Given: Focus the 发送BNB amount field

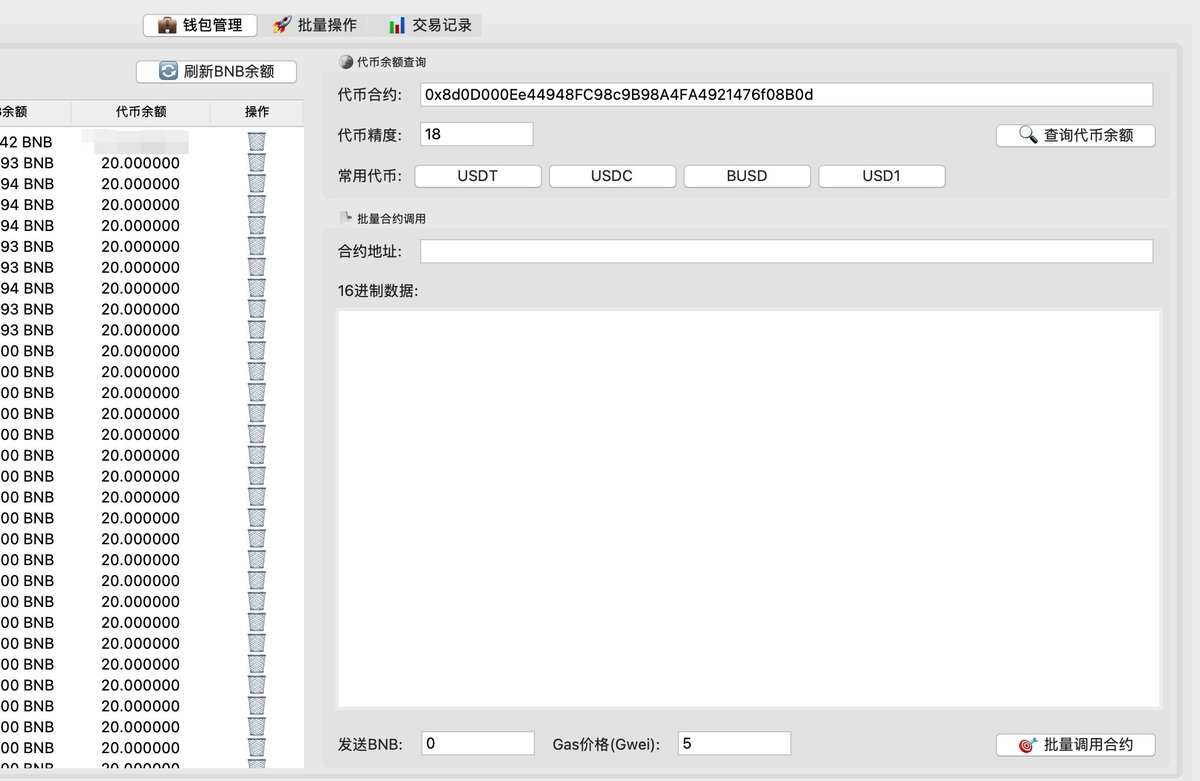Looking at the screenshot, I should tap(478, 743).
